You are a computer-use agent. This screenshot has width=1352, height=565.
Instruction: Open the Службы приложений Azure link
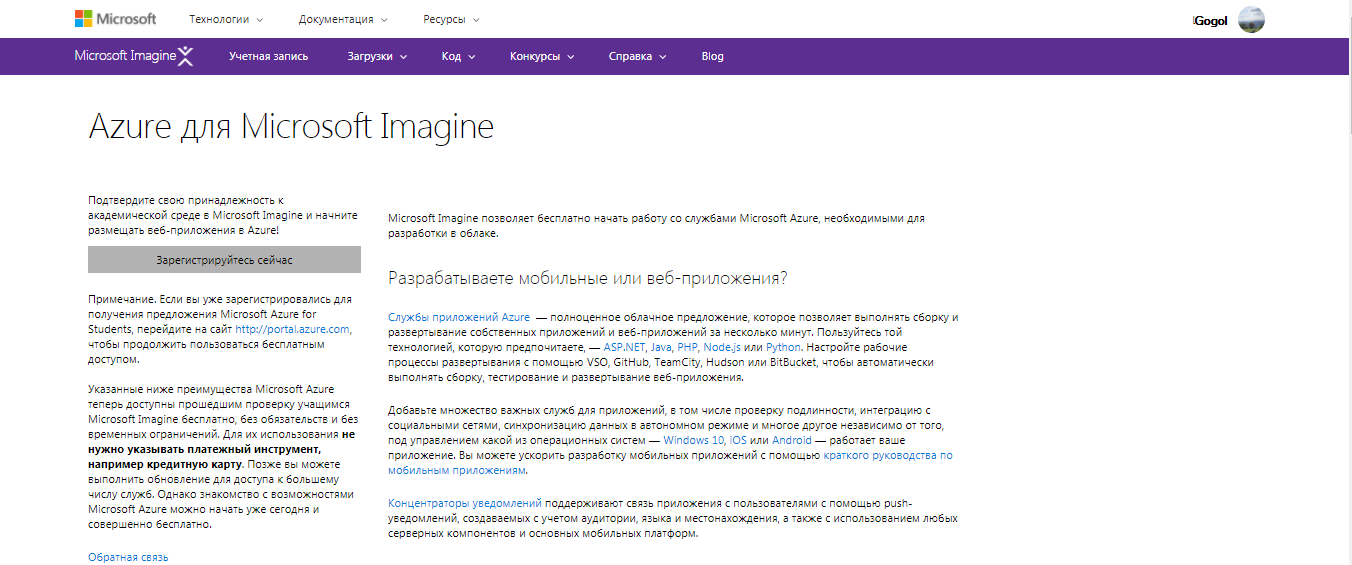point(459,317)
